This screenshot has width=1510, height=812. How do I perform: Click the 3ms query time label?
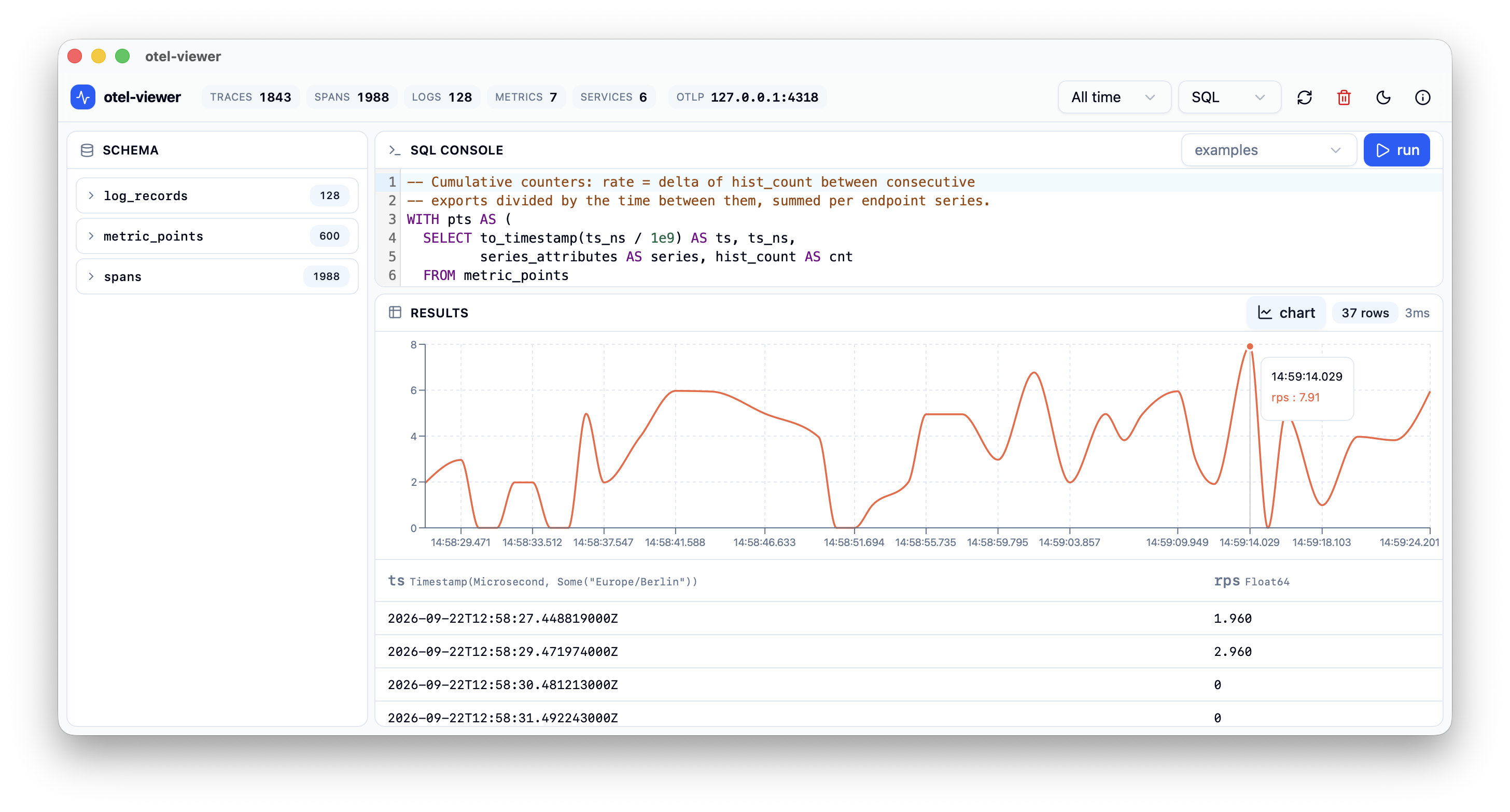coord(1417,313)
